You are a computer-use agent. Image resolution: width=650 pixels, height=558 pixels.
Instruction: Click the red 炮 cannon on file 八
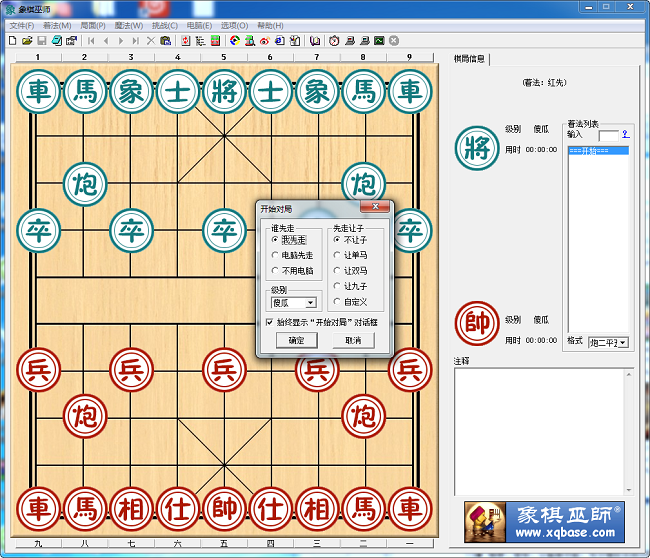pyautogui.click(x=85, y=416)
